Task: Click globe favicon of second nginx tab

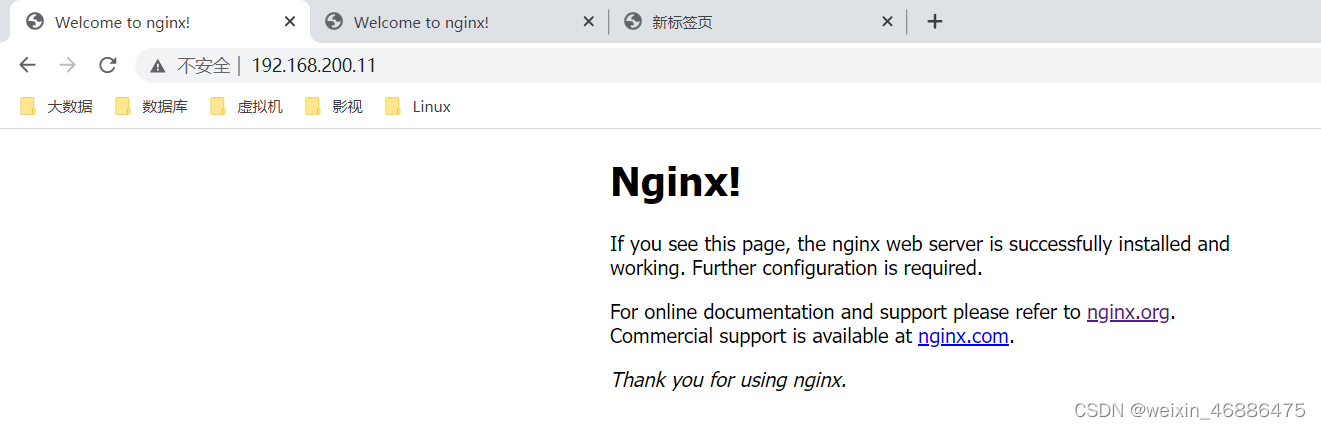Action: pos(334,22)
